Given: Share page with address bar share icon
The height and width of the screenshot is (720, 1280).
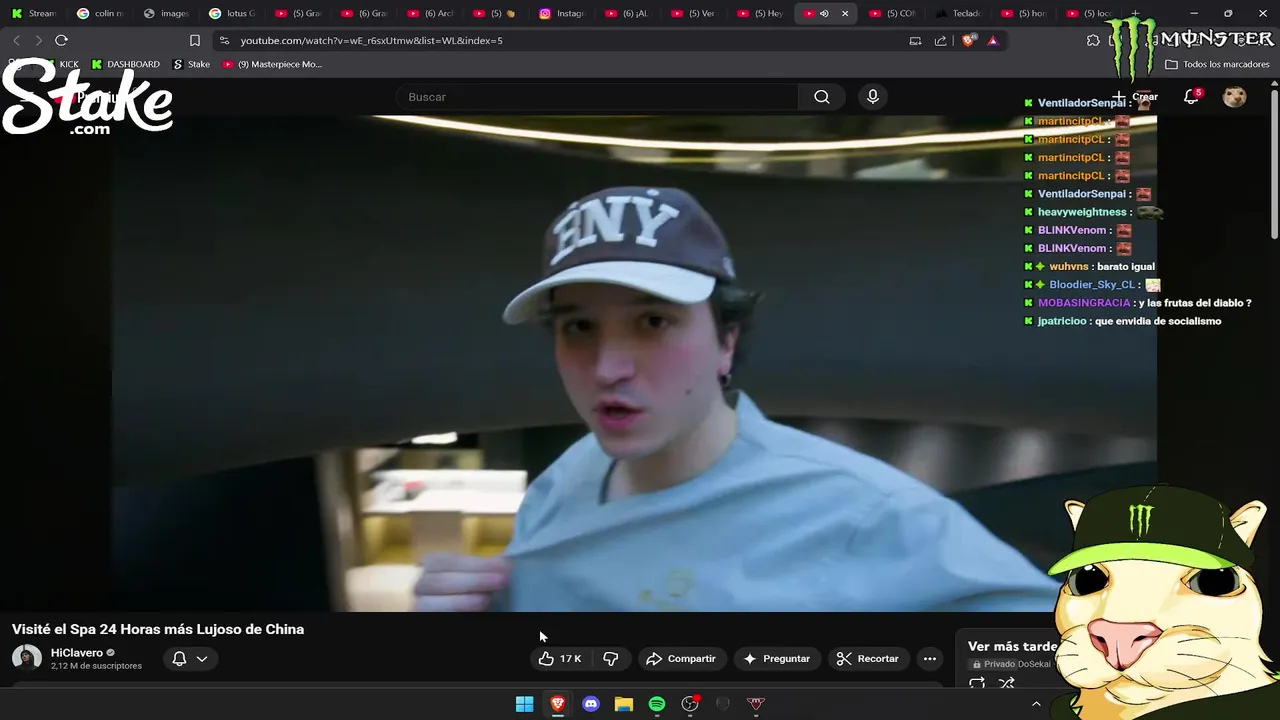Looking at the screenshot, I should click(940, 40).
